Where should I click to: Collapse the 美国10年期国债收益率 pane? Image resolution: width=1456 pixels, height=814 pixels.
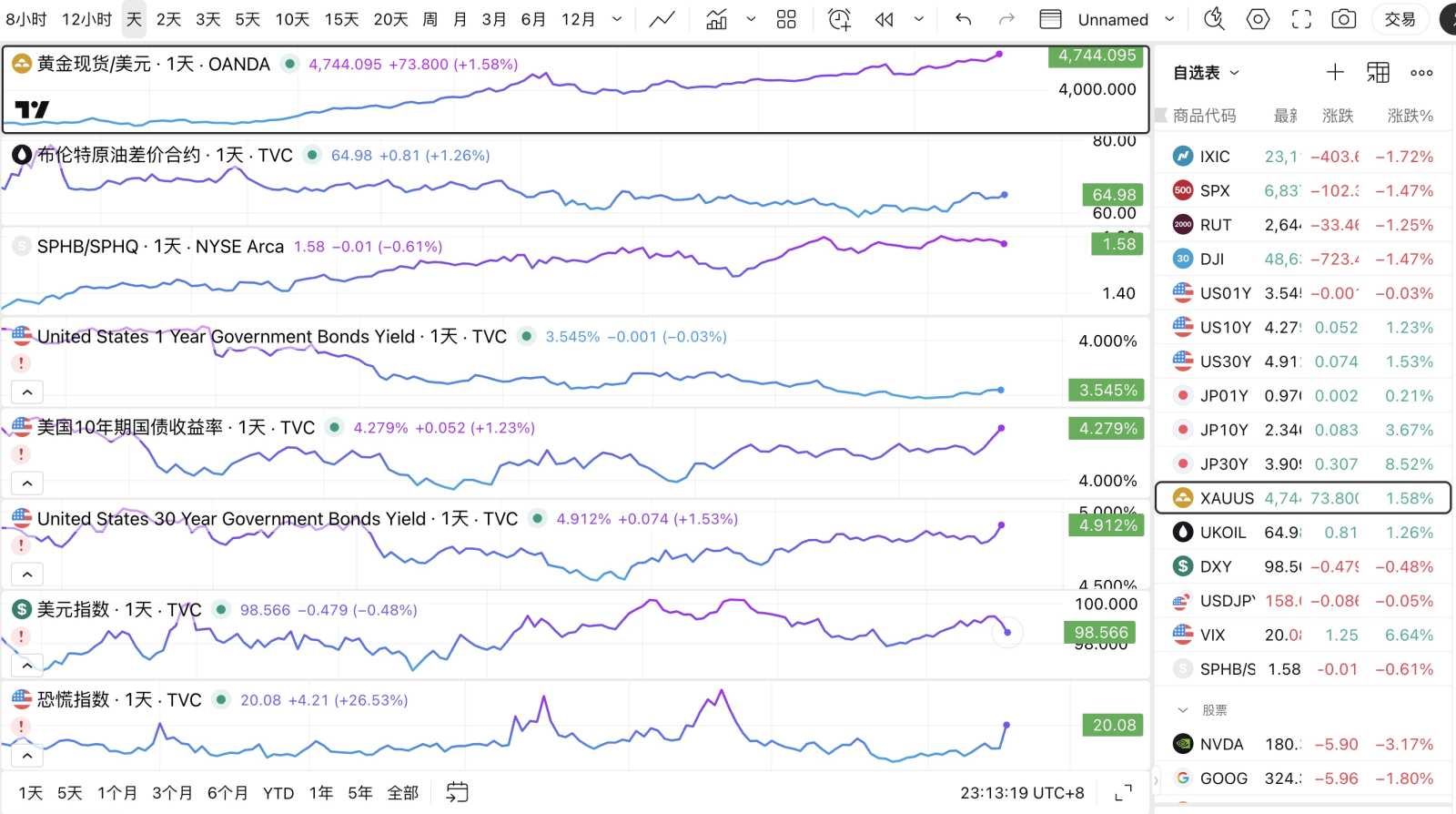click(x=27, y=483)
